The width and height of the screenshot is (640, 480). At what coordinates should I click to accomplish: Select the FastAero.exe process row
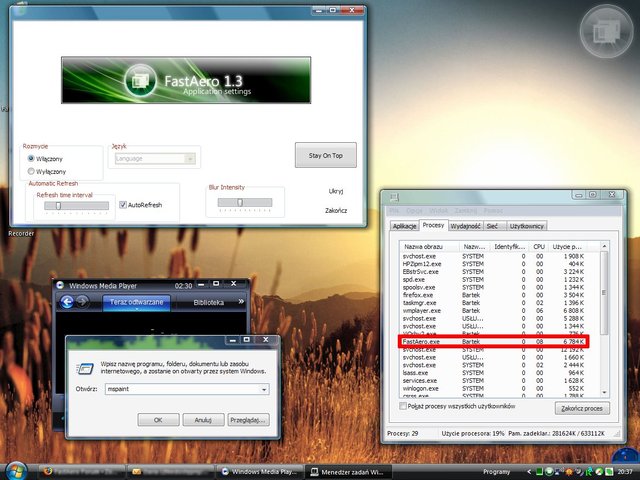pos(494,342)
